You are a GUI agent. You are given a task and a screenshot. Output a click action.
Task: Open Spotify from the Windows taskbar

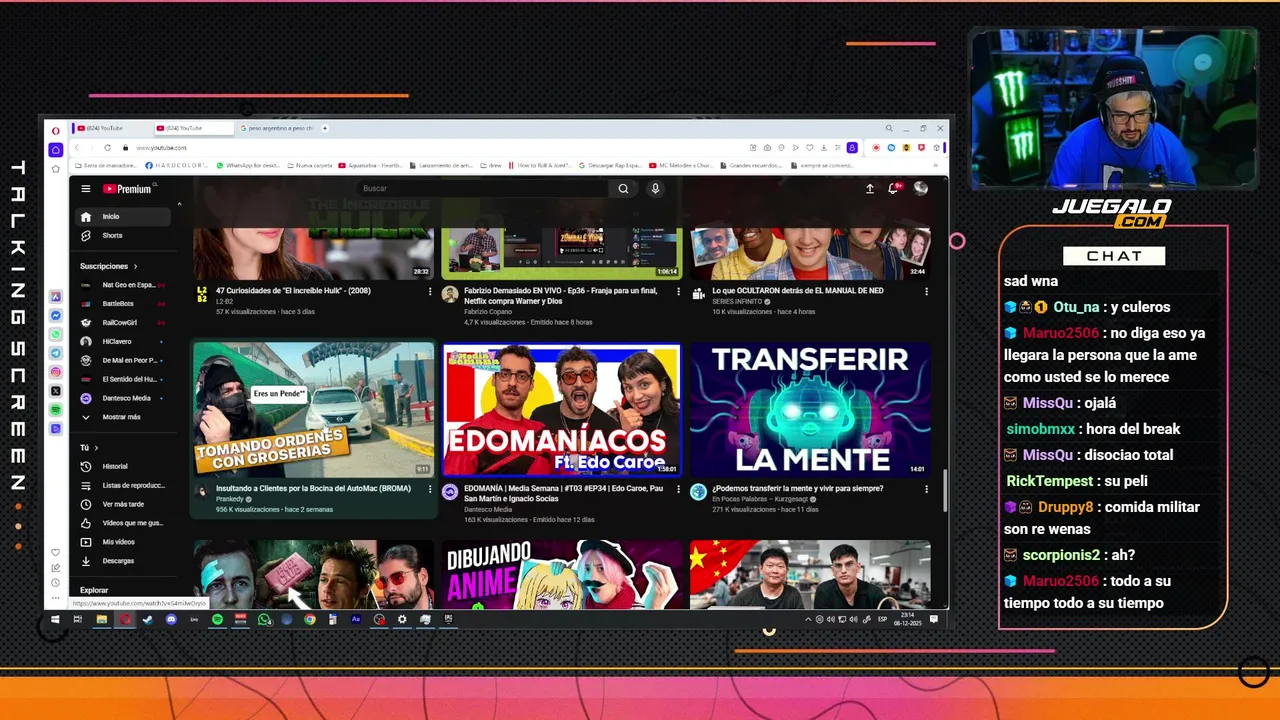click(x=217, y=620)
